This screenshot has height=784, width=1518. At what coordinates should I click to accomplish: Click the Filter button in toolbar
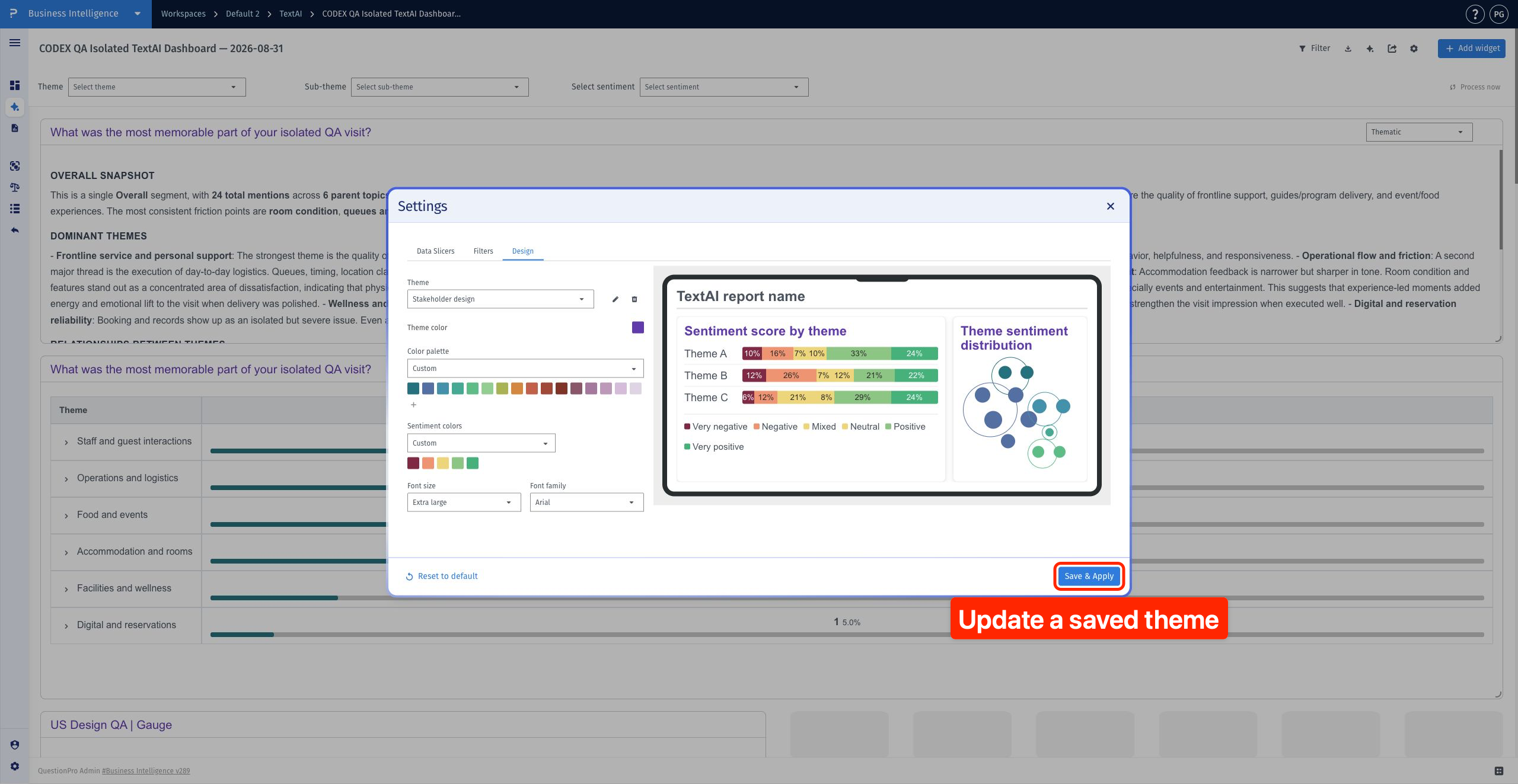click(1315, 49)
